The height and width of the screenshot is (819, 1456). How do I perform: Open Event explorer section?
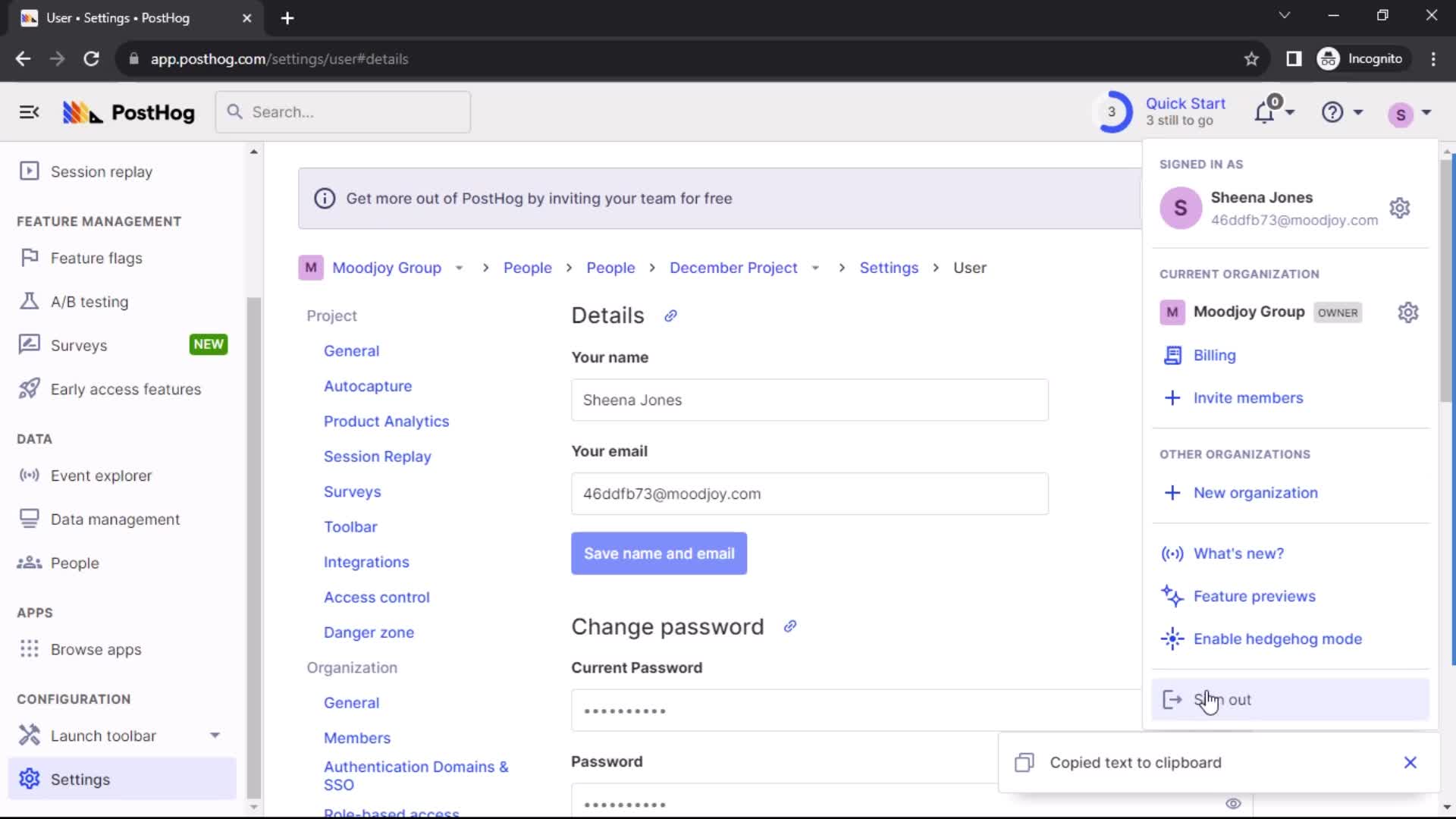coord(101,474)
